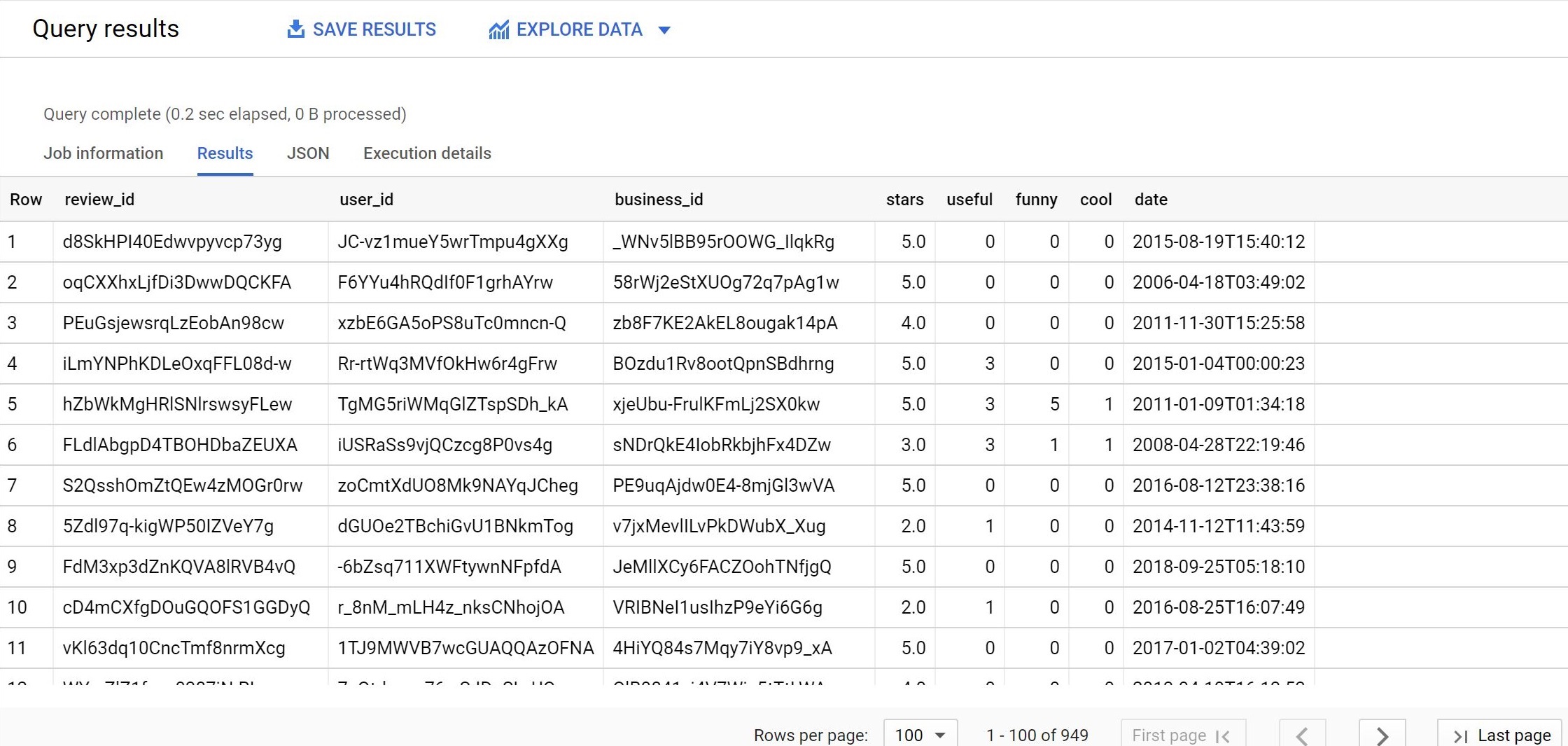Switch to the JSON tab
Image resolution: width=1568 pixels, height=746 pixels.
(308, 153)
